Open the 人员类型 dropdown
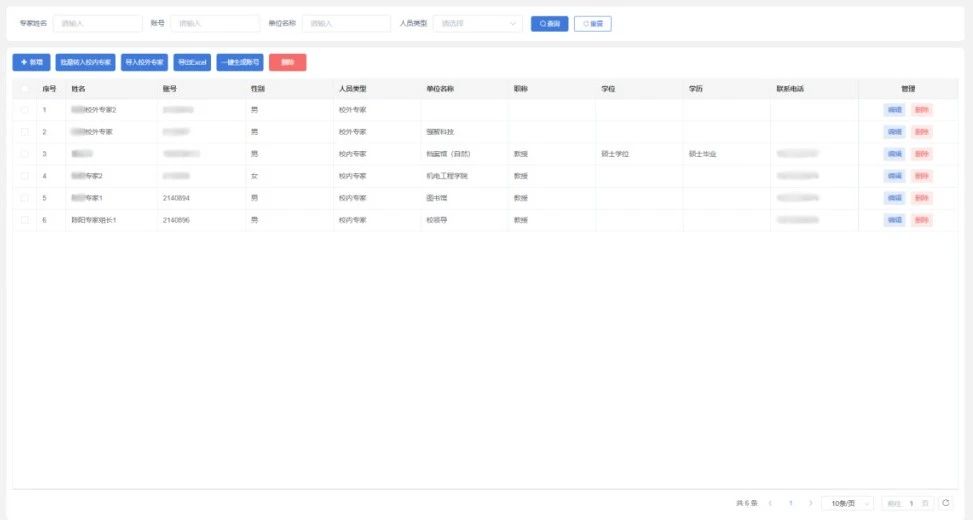Image resolution: width=973 pixels, height=520 pixels. [x=479, y=23]
